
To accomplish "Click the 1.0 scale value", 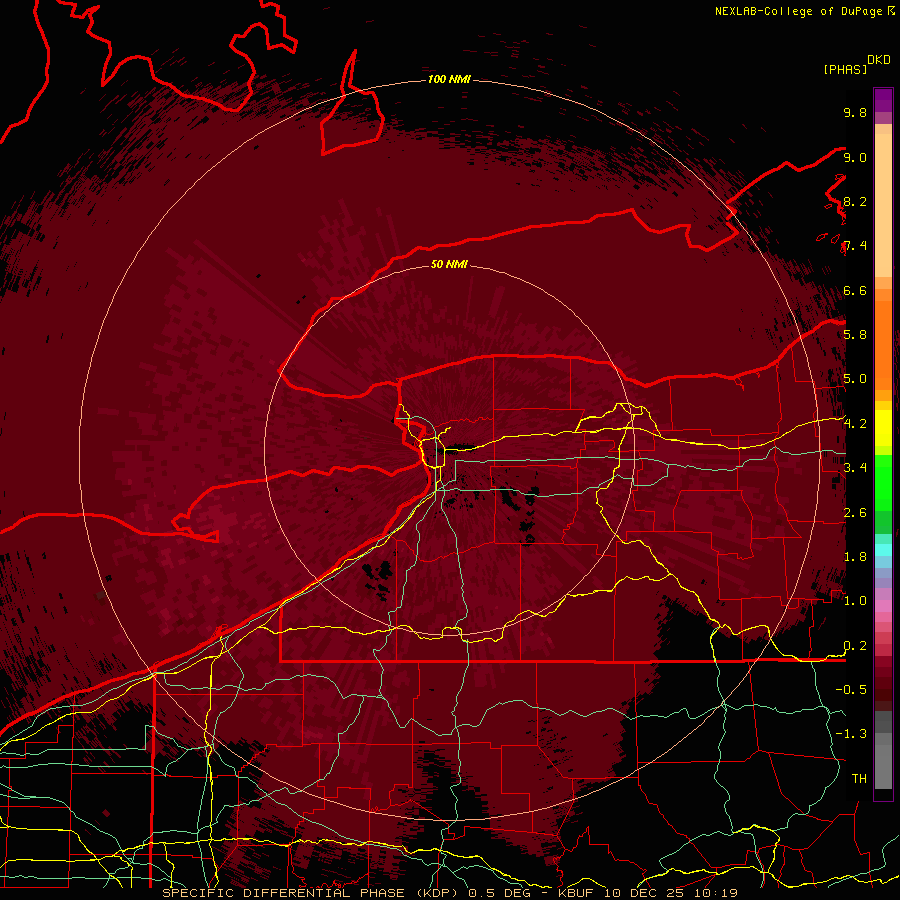I will pyautogui.click(x=855, y=600).
